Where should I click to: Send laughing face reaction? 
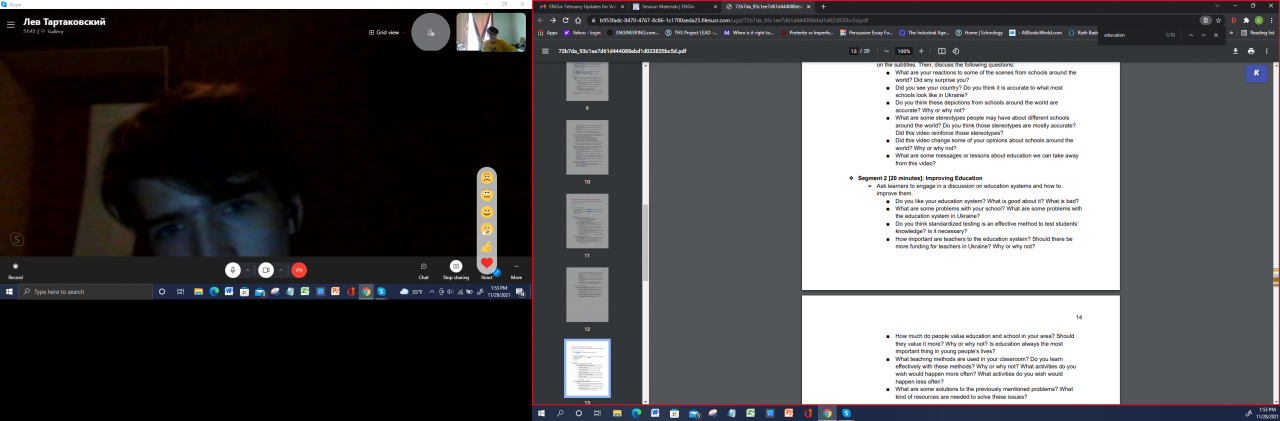pos(487,229)
